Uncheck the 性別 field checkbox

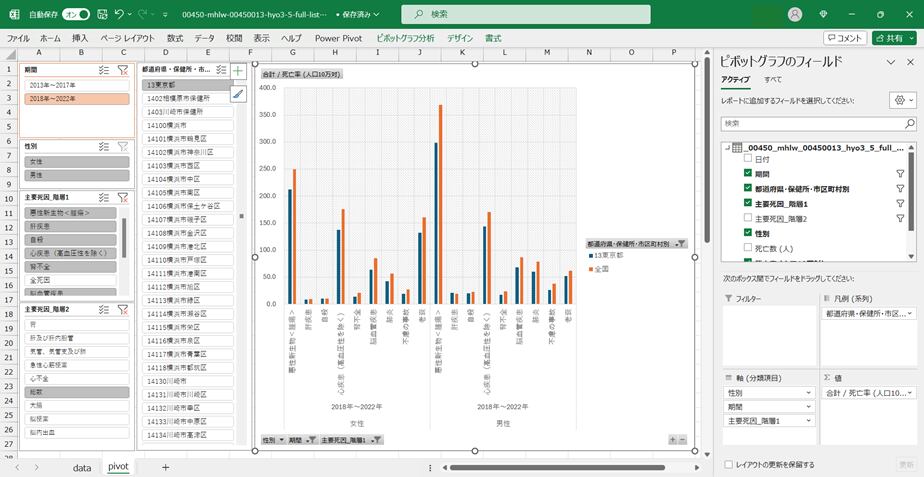click(748, 233)
